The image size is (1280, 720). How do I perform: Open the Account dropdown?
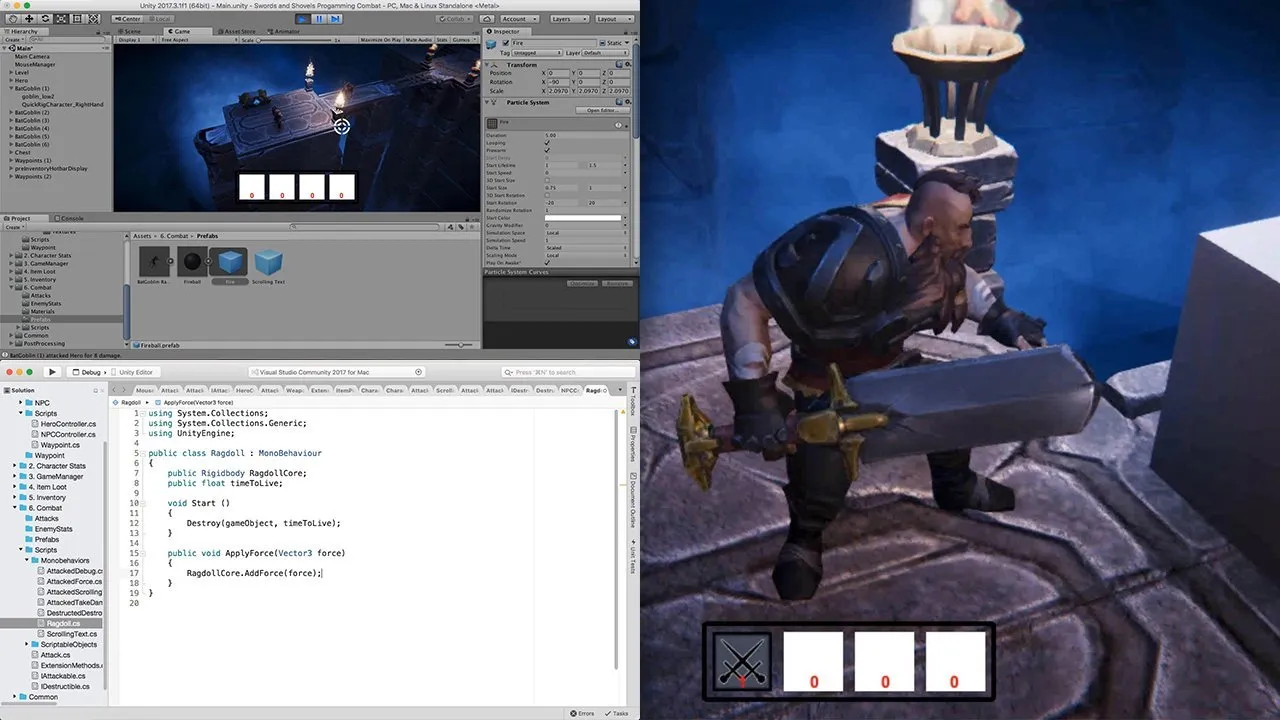coord(518,18)
